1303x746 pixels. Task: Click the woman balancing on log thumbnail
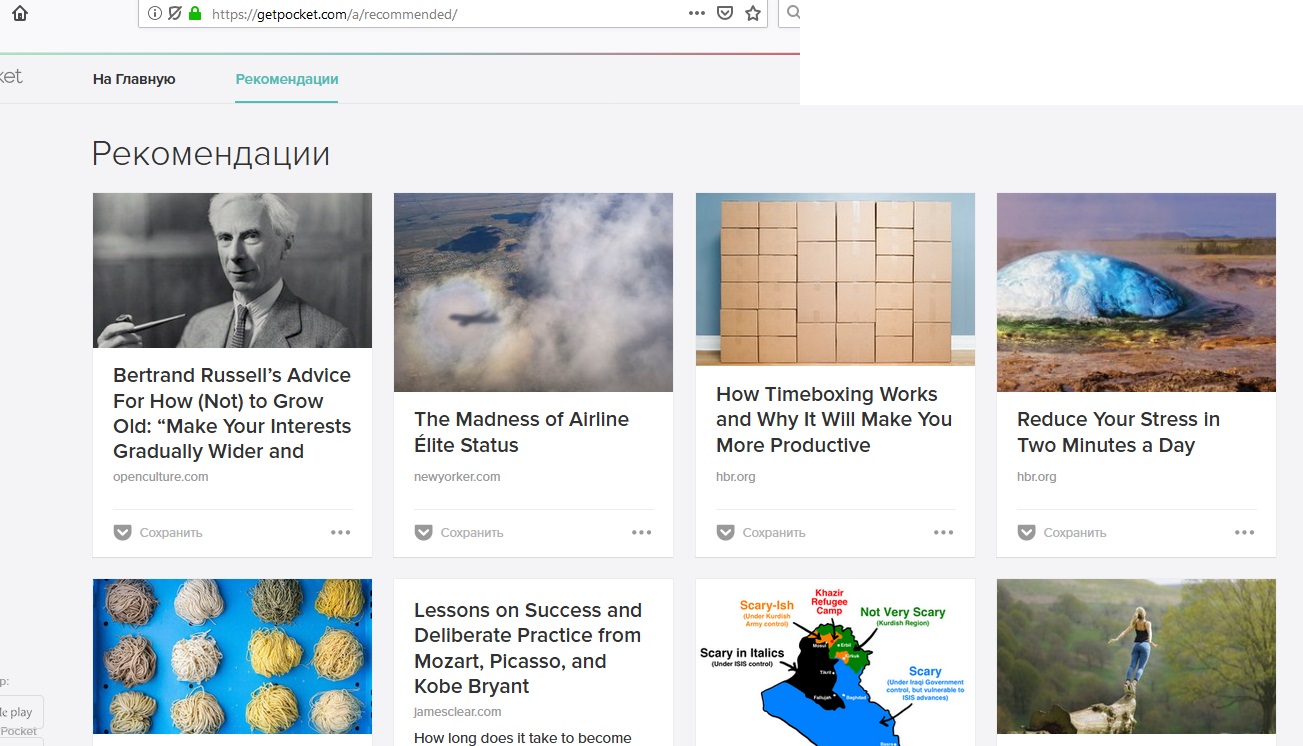tap(1136, 656)
